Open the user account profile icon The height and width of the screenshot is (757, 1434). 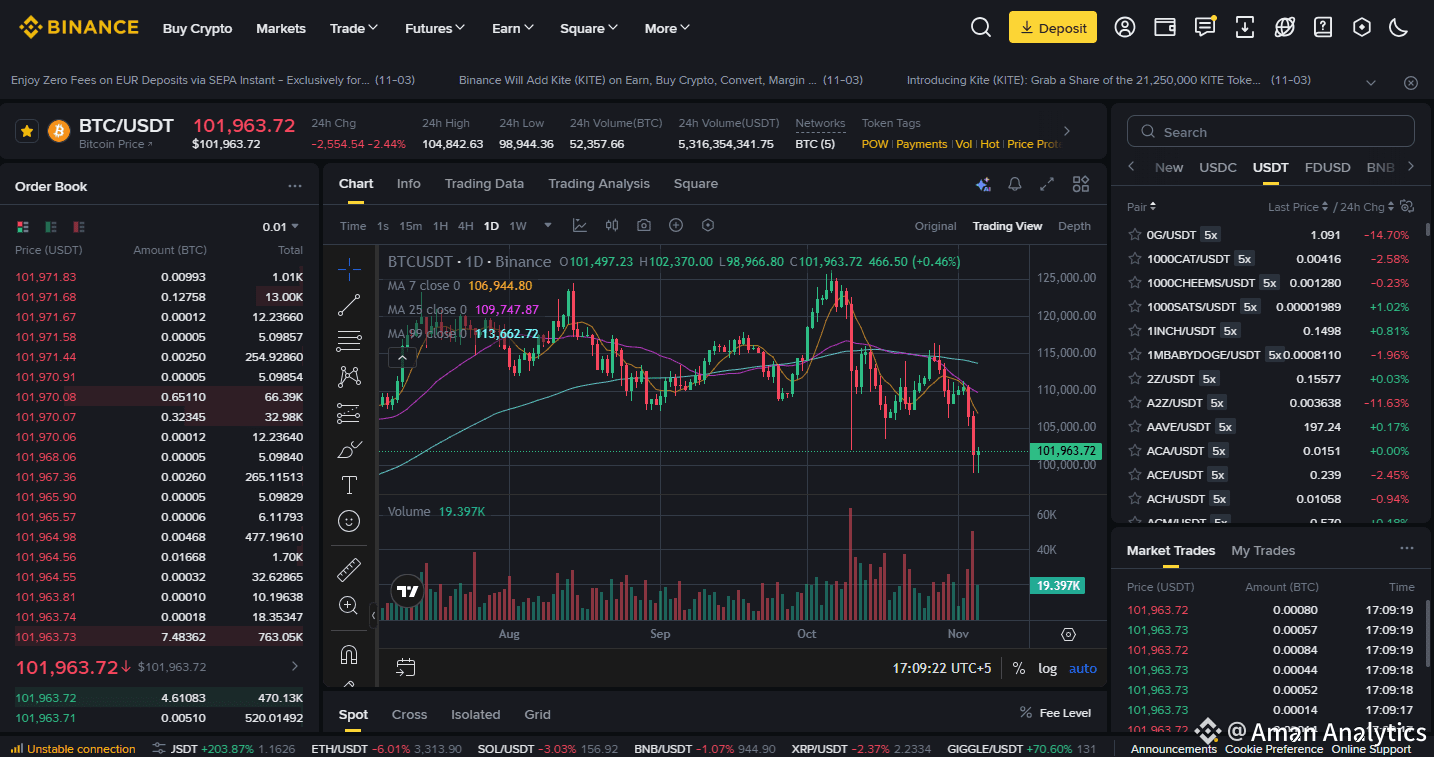(1125, 28)
